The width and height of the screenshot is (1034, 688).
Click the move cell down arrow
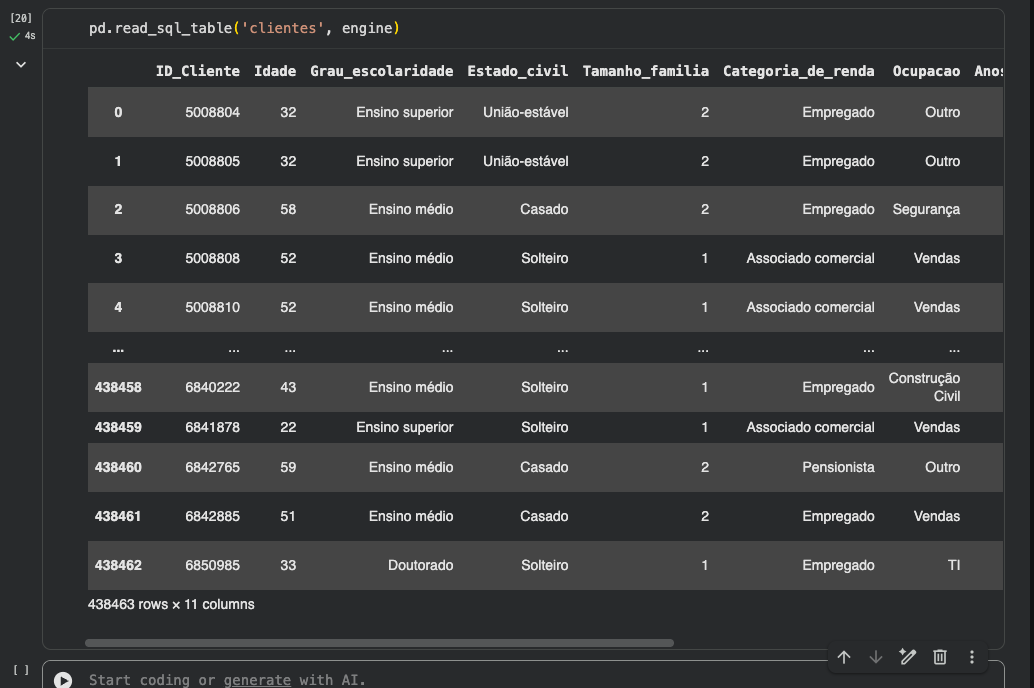(876, 657)
